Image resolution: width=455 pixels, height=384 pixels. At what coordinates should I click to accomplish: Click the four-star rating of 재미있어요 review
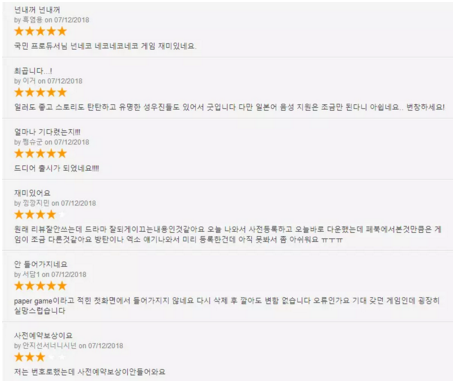click(x=40, y=215)
